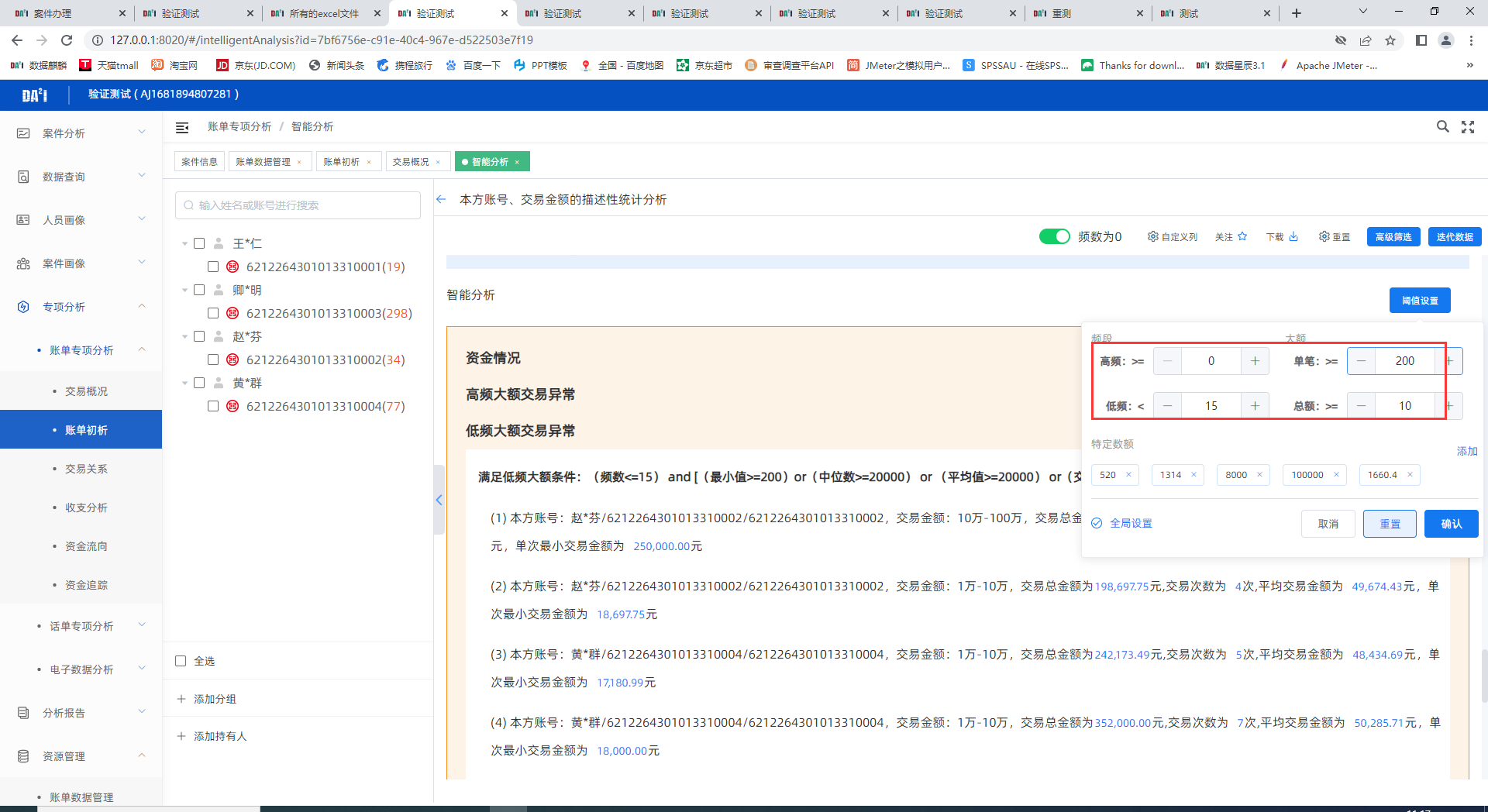Bookmark this page with the star icon
This screenshot has height=812, width=1488.
coord(1390,40)
